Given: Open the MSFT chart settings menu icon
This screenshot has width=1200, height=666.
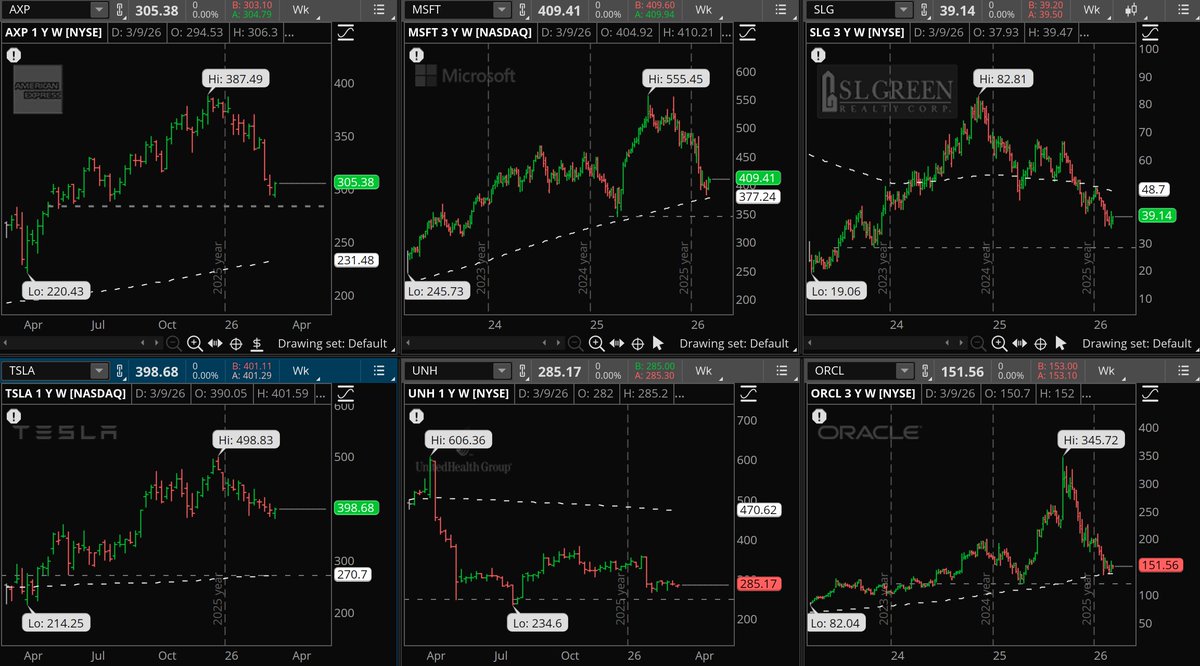Looking at the screenshot, I should point(781,10).
